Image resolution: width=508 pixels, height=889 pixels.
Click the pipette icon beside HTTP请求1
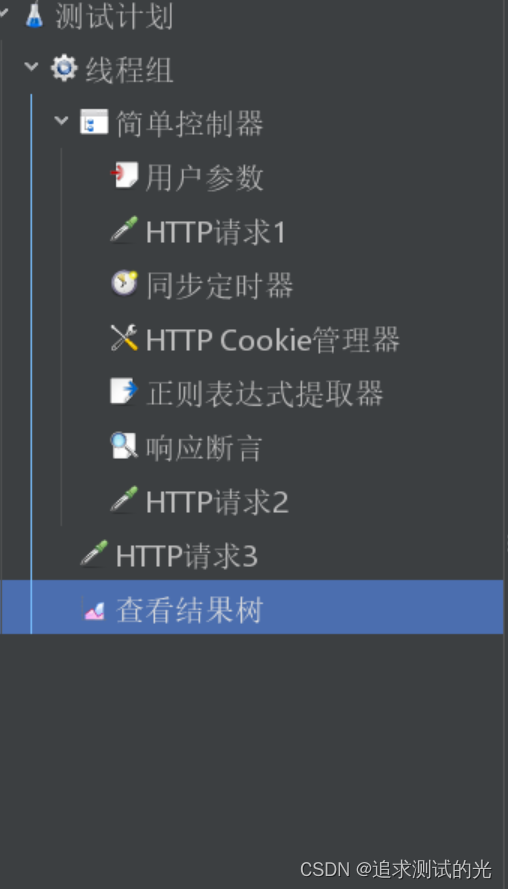124,230
